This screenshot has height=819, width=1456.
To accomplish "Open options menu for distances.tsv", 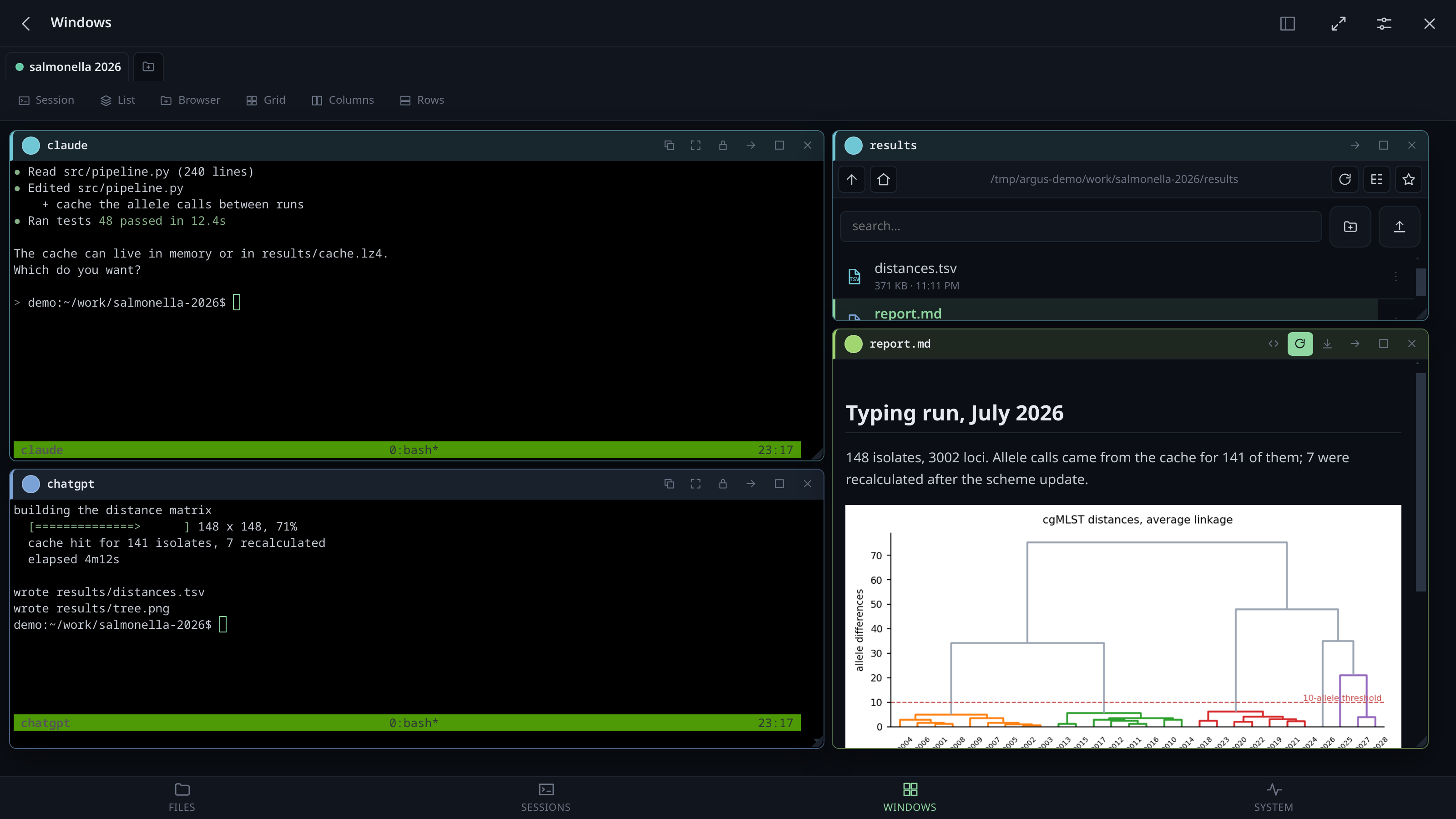I will (1395, 276).
